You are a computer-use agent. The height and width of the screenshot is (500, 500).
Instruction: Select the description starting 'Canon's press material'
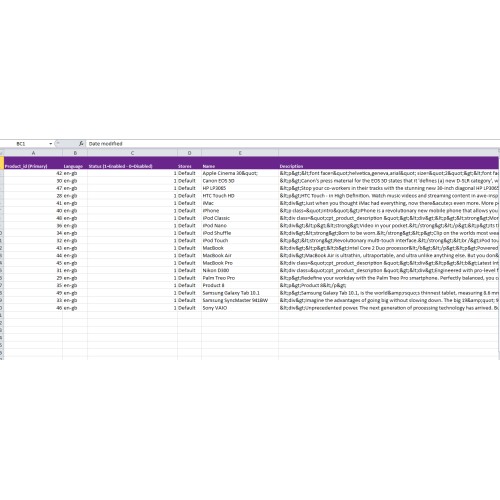(x=389, y=181)
